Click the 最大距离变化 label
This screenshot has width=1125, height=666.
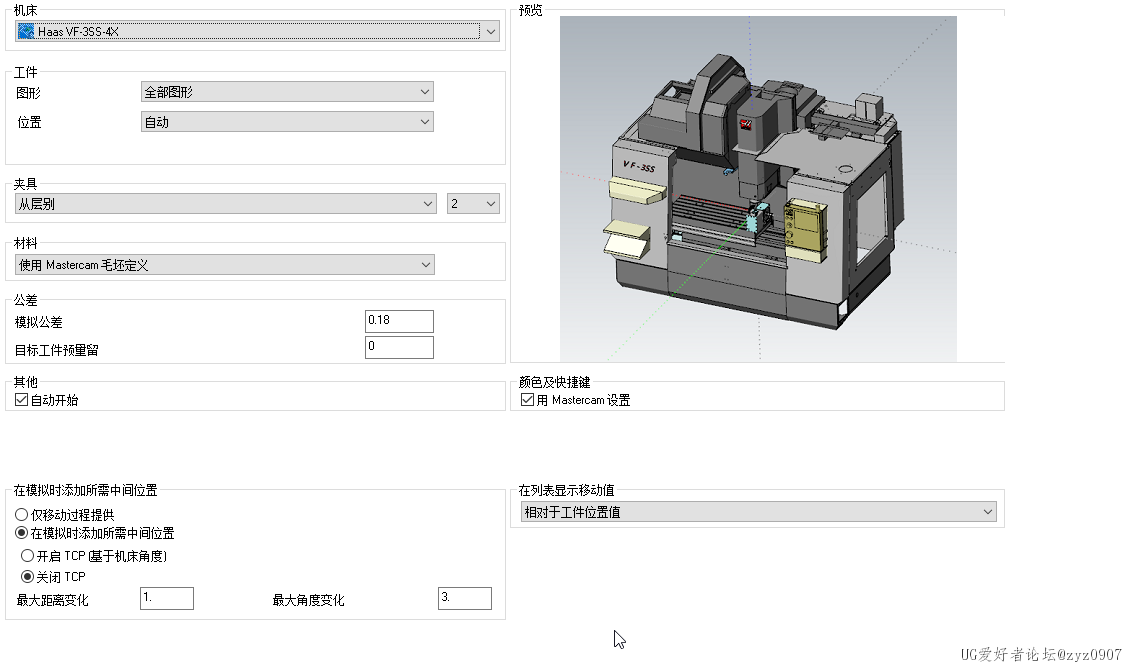pos(52,600)
